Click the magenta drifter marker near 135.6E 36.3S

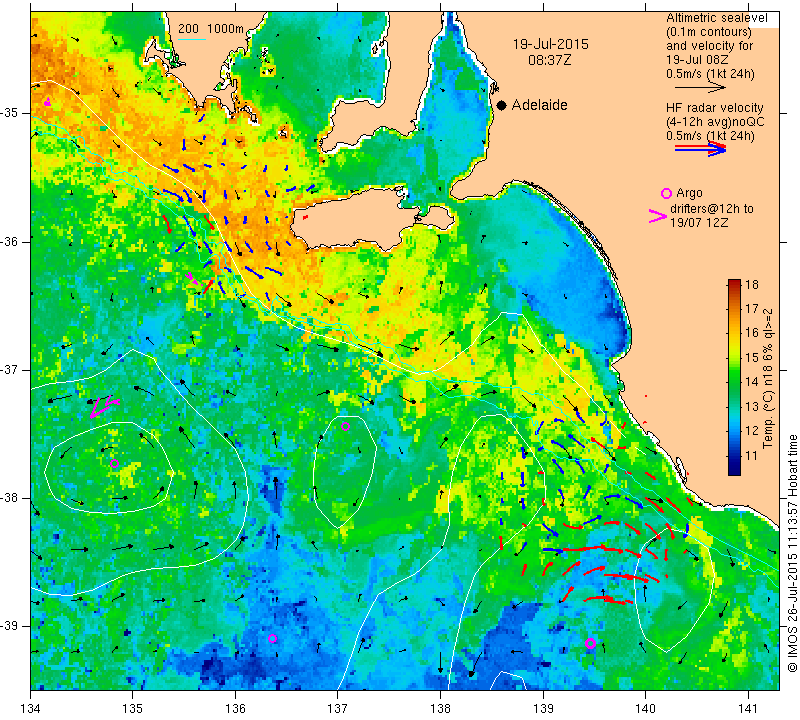click(192, 278)
